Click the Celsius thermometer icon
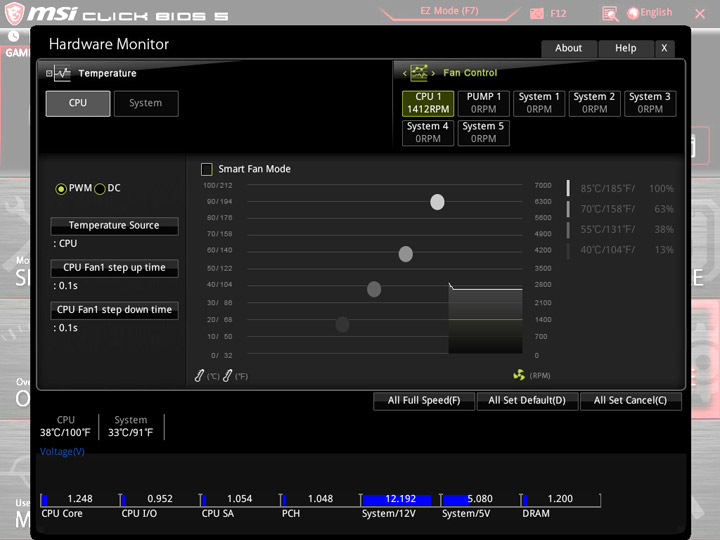The width and height of the screenshot is (720, 540). (199, 376)
